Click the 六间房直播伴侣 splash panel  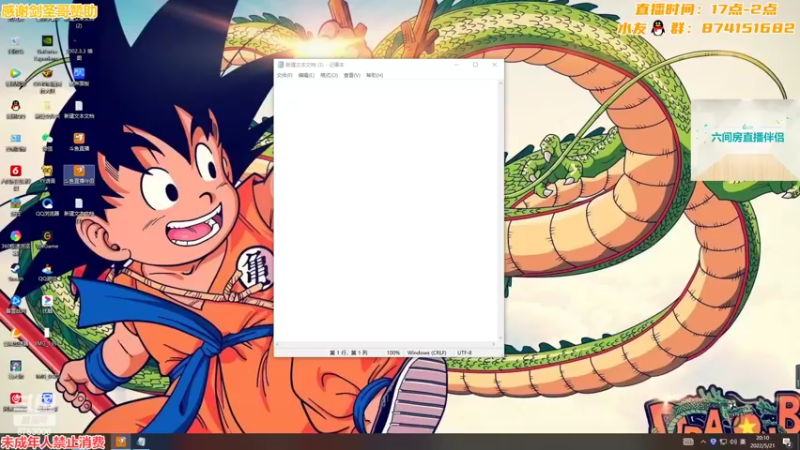[746, 139]
